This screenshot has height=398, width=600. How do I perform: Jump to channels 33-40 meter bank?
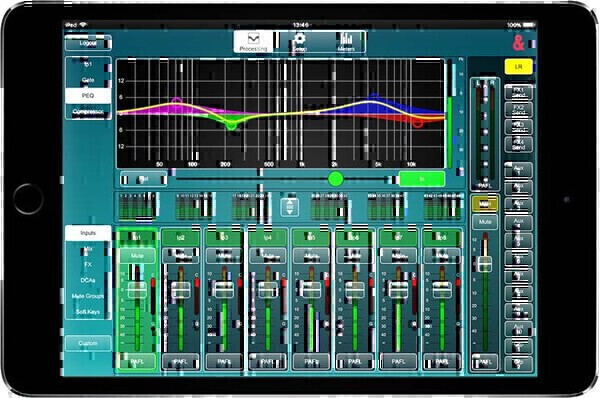click(x=386, y=207)
